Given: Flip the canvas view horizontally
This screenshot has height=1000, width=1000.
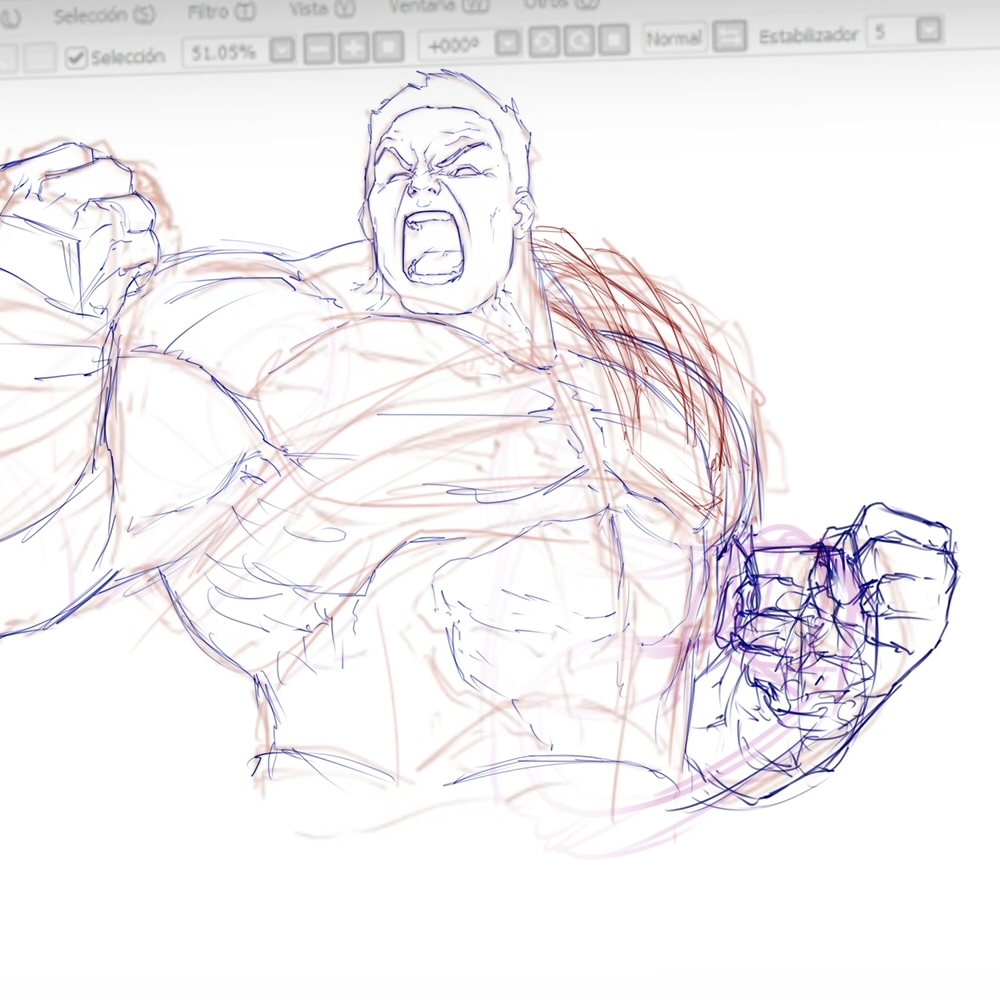Looking at the screenshot, I should pos(730,36).
